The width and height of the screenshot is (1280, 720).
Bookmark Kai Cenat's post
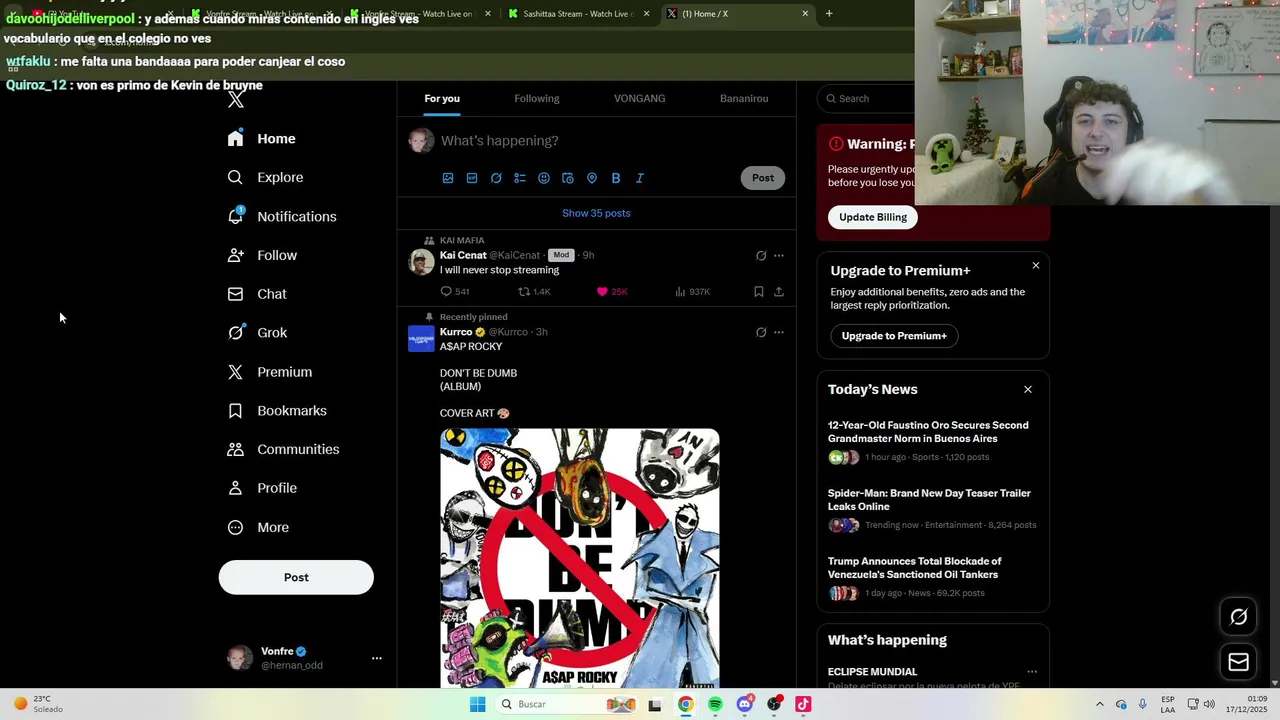(x=759, y=292)
